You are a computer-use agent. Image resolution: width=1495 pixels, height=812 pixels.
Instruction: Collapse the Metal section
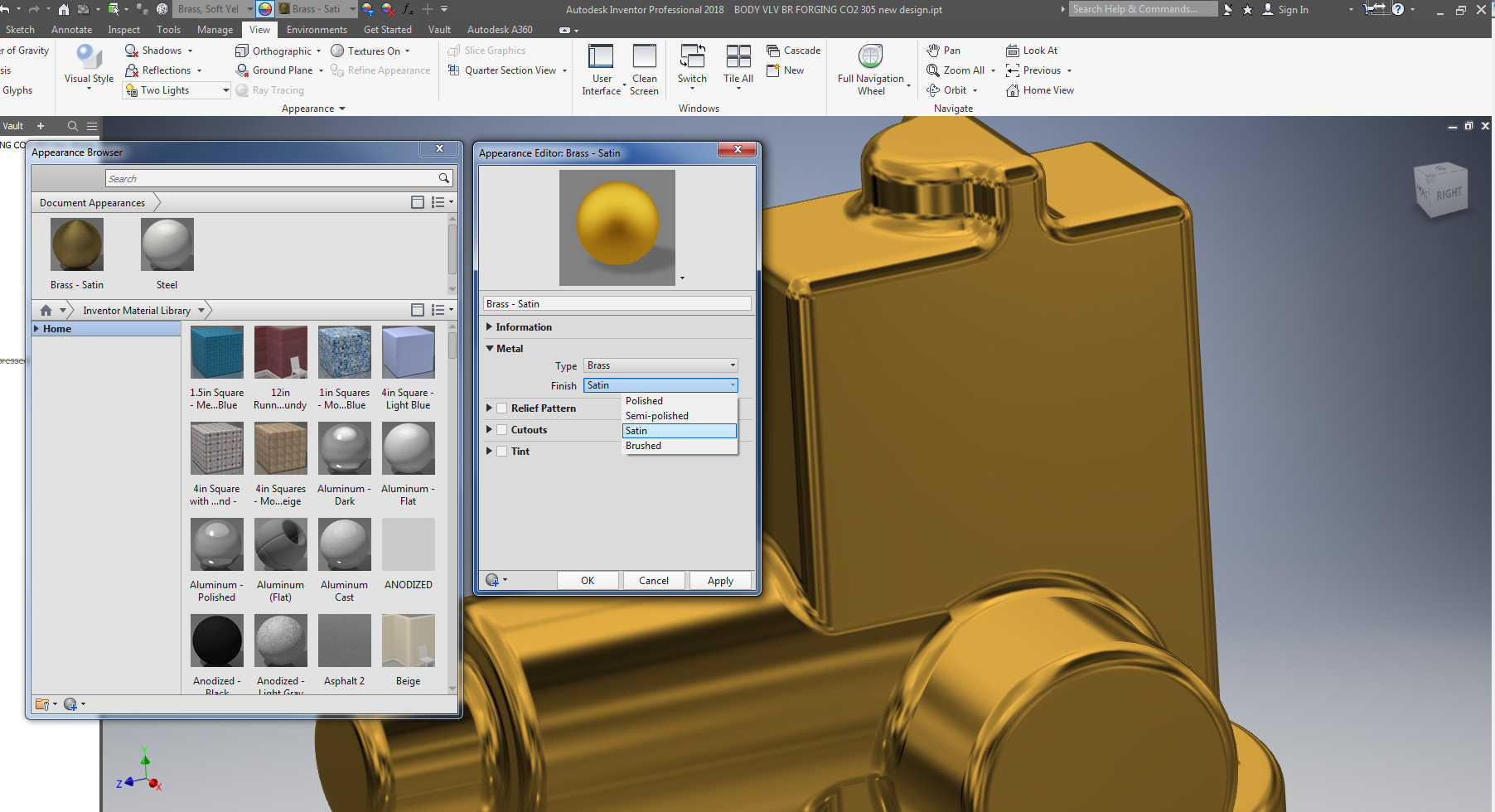pyautogui.click(x=488, y=348)
